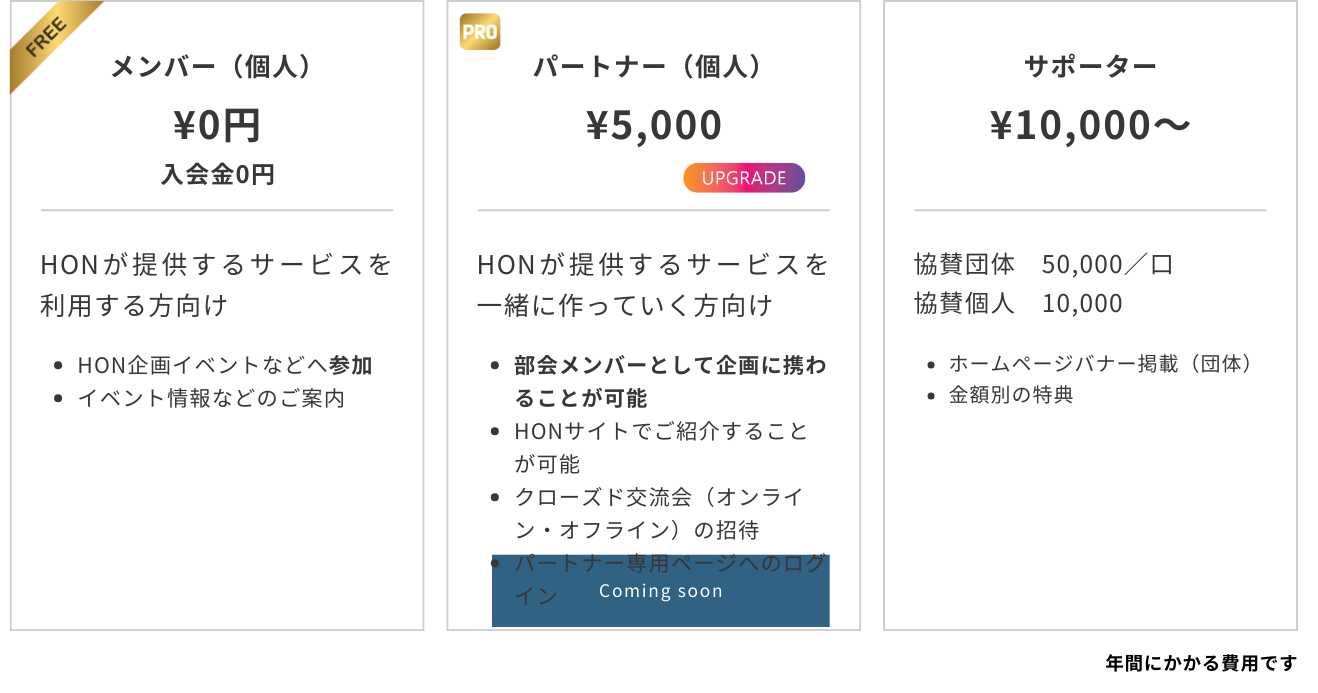Click the ¥10,000〜 price text
Screen dimensions: 1318x693
tap(1090, 125)
